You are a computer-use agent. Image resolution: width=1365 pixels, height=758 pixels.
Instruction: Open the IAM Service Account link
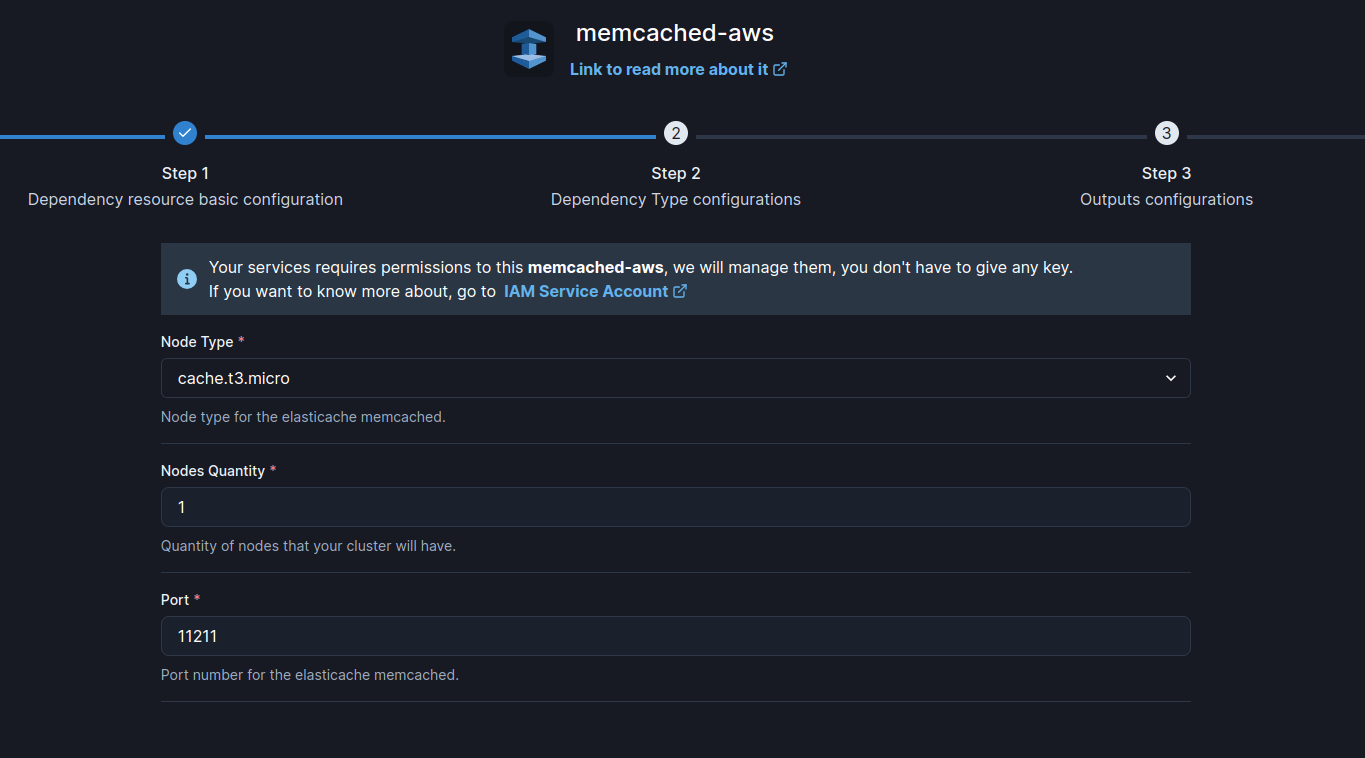[595, 291]
